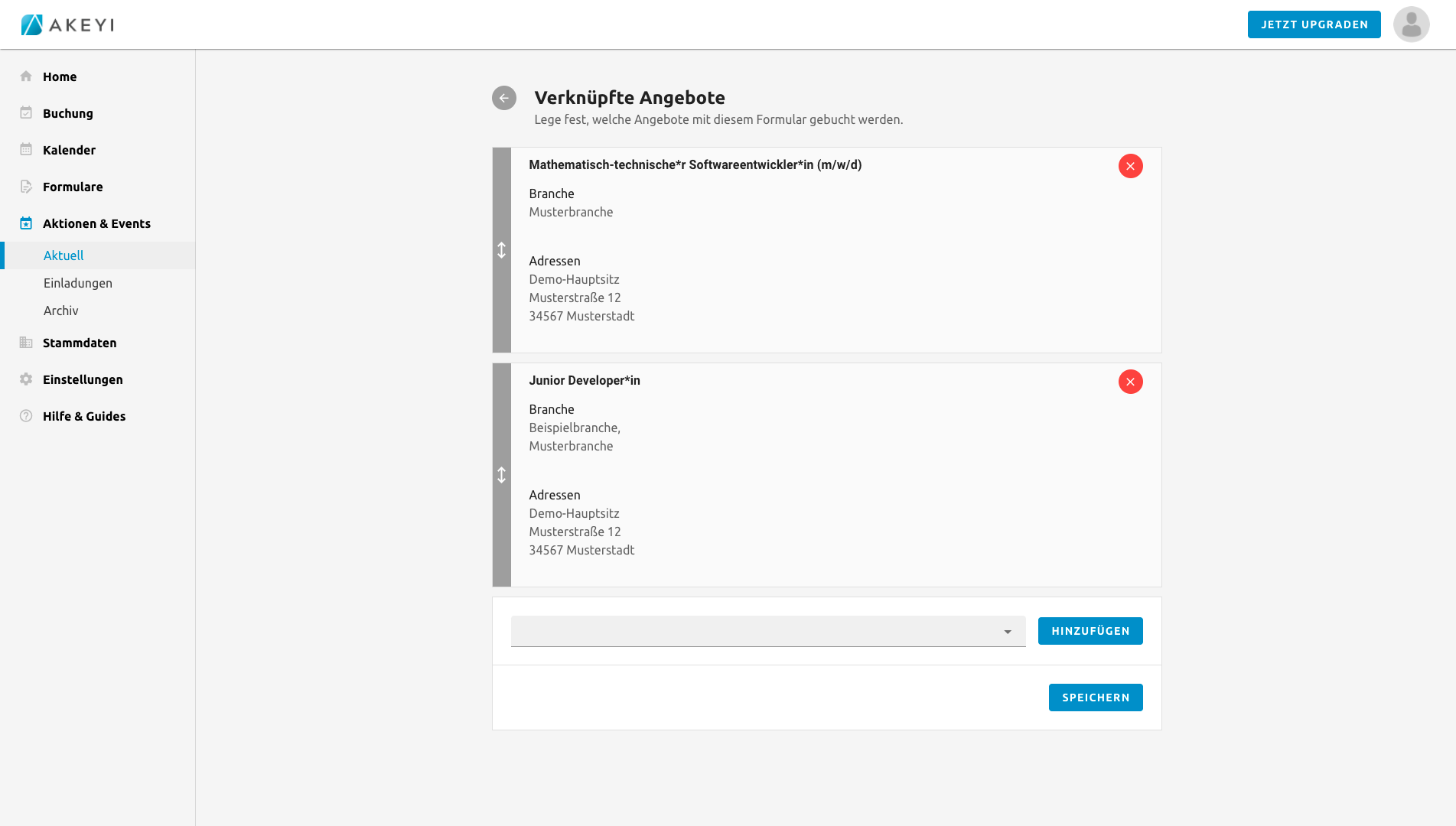Click the Home icon in the sidebar

tap(26, 76)
